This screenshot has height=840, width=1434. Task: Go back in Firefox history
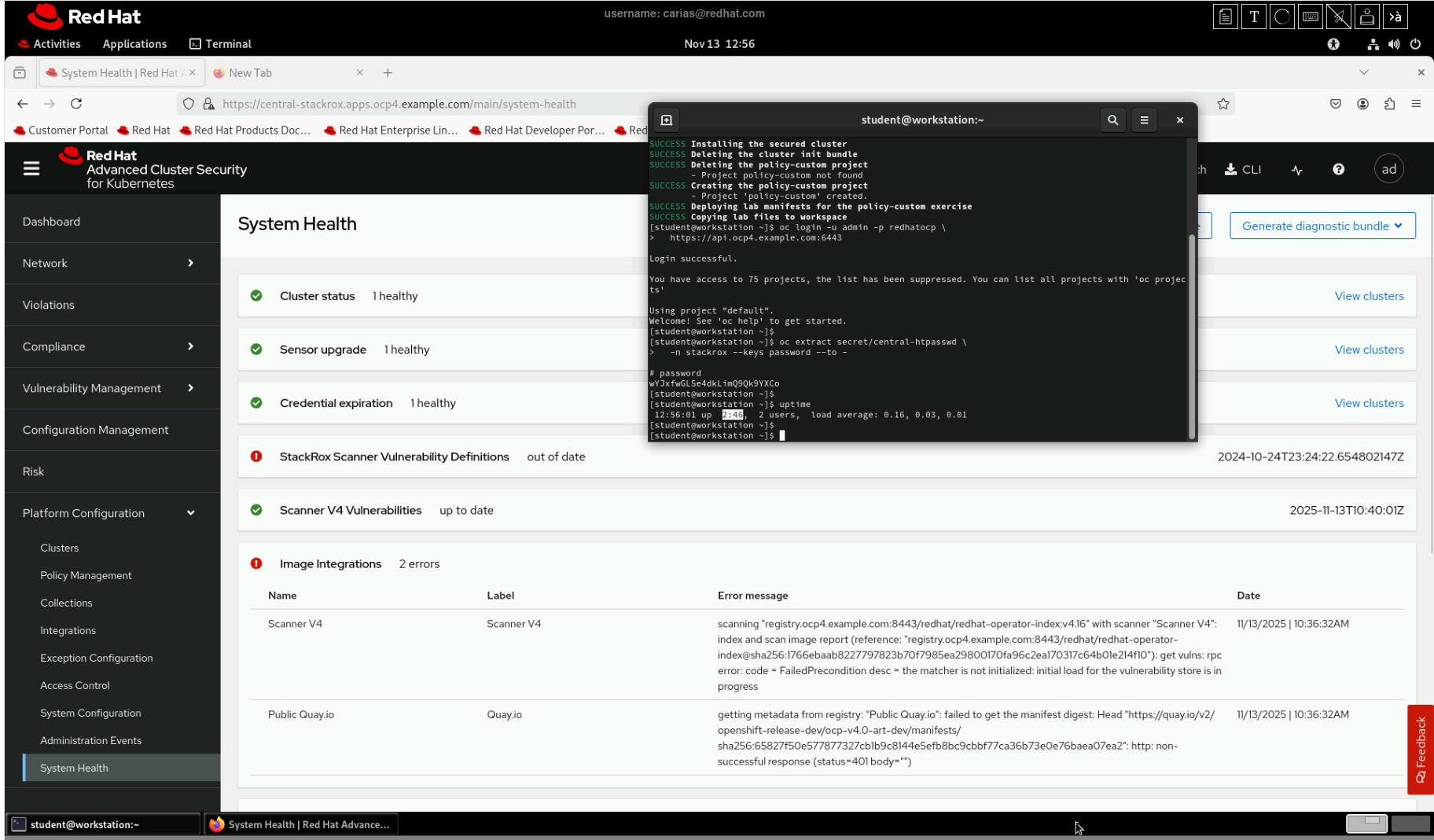tap(23, 104)
